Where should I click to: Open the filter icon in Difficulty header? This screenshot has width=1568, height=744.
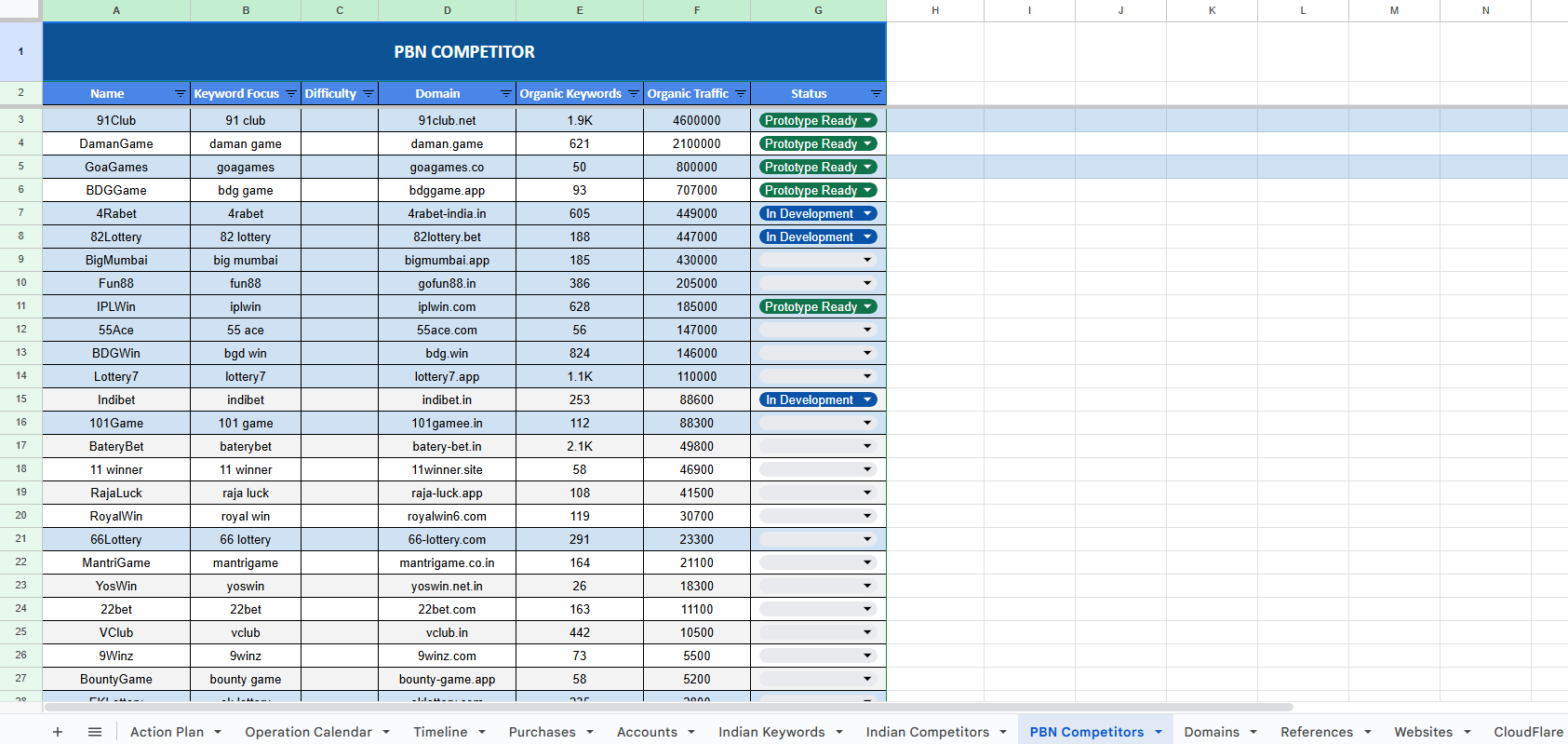368,94
